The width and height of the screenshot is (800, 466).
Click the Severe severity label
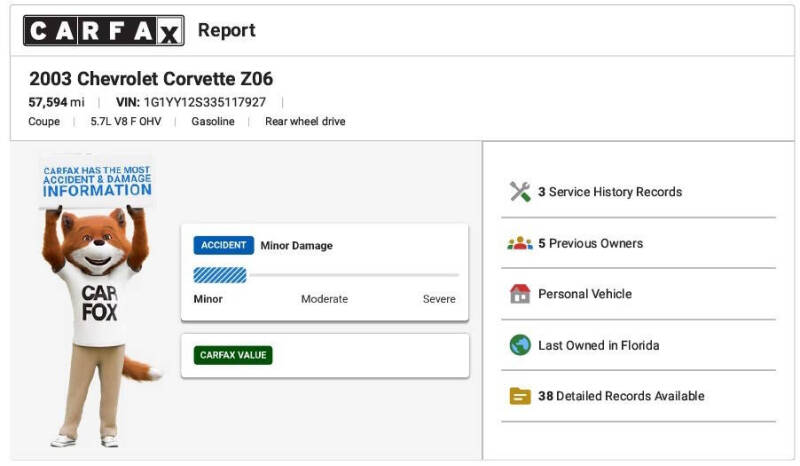pos(439,299)
